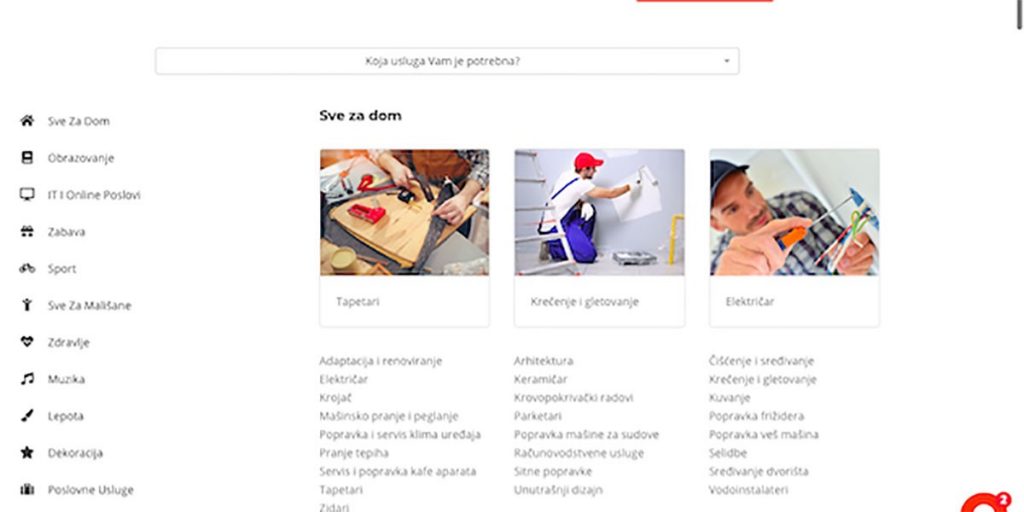Click the heartbeat icon beside Zdravlje
The width and height of the screenshot is (1024, 512).
(x=27, y=342)
